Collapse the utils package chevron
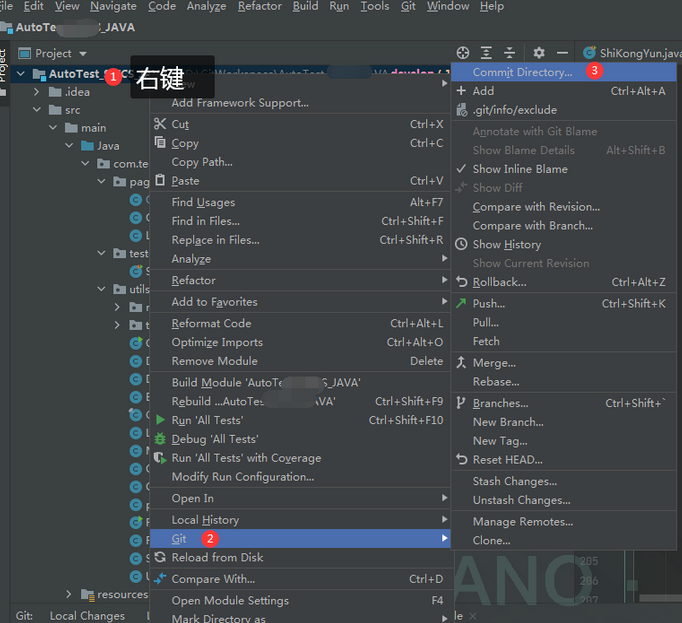Screen dimensions: 682x623 point(101,289)
